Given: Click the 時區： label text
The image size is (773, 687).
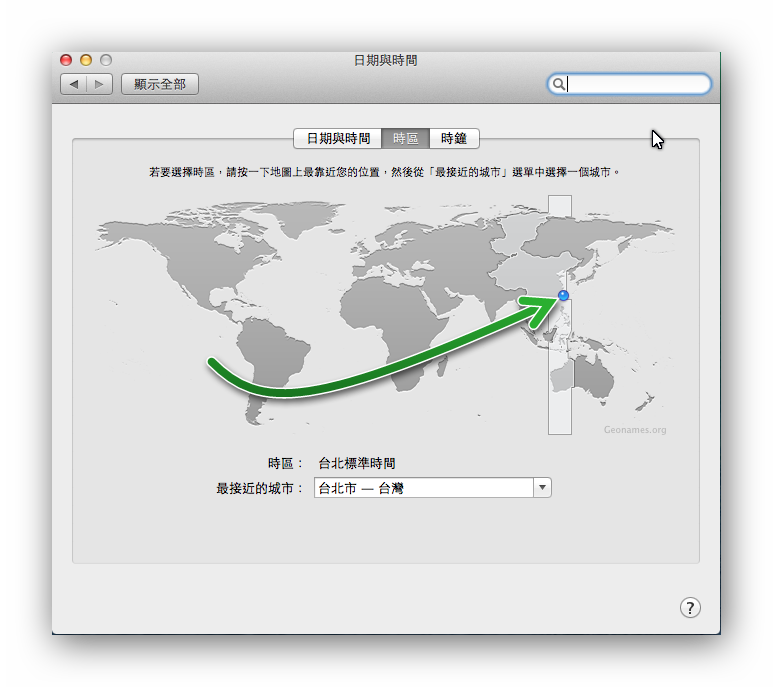Looking at the screenshot, I should 285,463.
